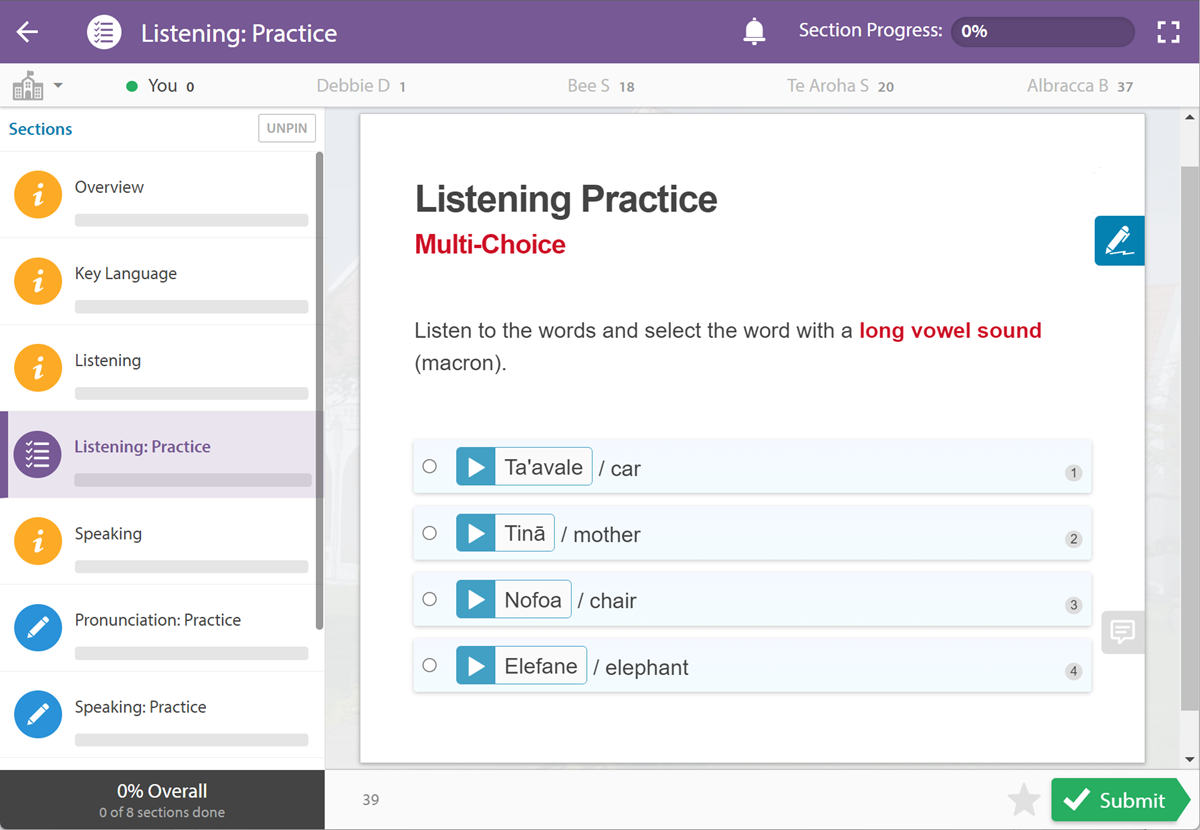The width and height of the screenshot is (1200, 830).
Task: Click the Overview info icon
Action: pos(38,195)
